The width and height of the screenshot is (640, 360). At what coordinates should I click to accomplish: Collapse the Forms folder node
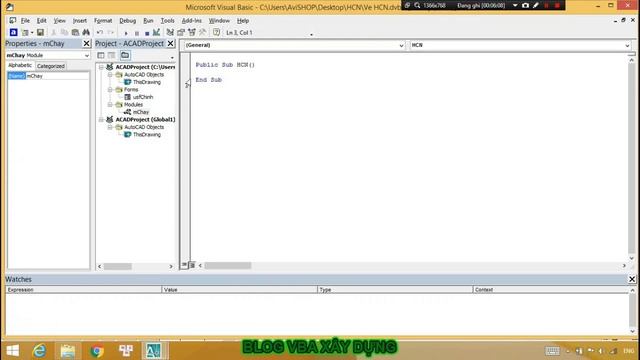110,89
